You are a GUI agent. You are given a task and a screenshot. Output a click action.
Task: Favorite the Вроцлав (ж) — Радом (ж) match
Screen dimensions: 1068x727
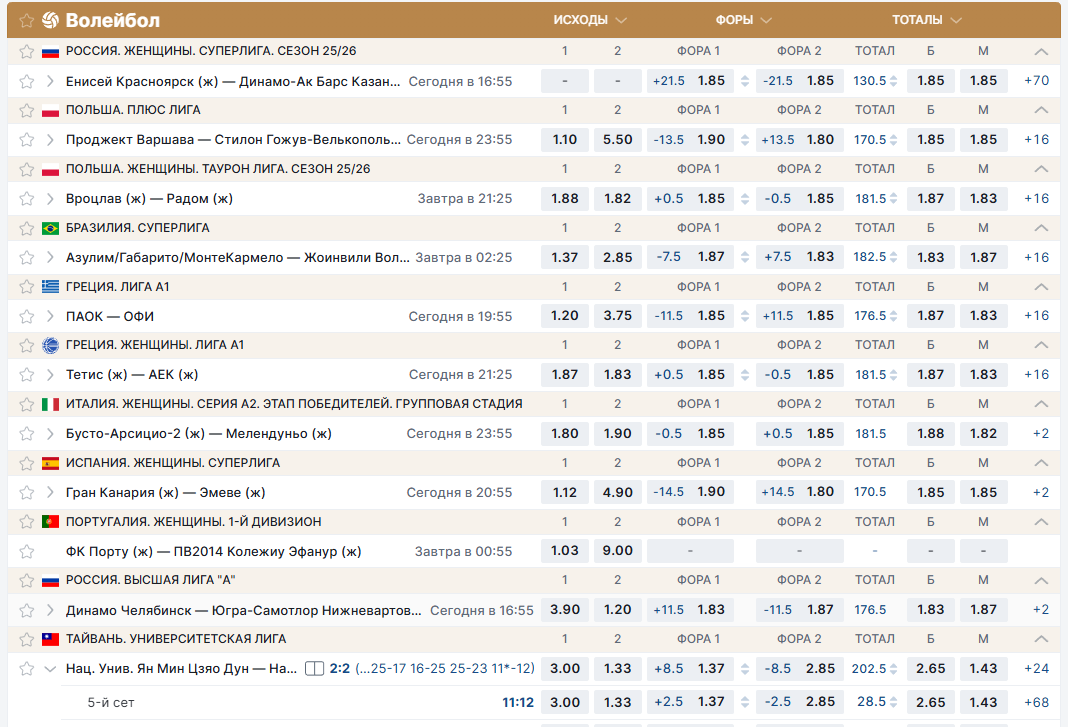[x=27, y=198]
